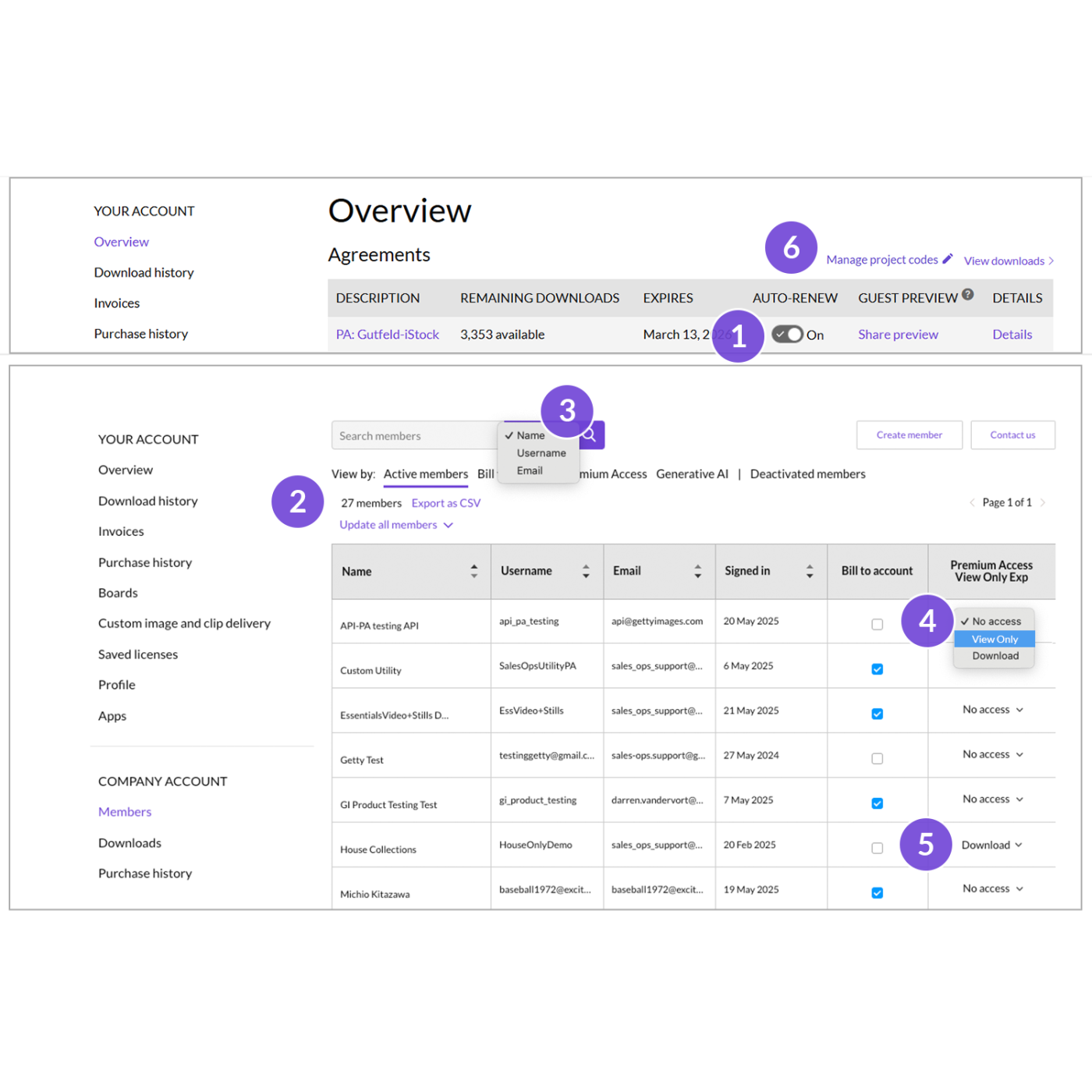Sort the table by the Signed in arrows
This screenshot has height=1092, width=1092.
pyautogui.click(x=809, y=571)
